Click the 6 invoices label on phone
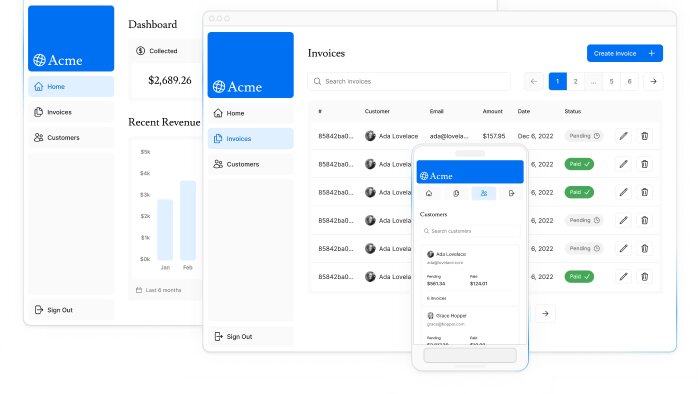The height and width of the screenshot is (394, 700). (436, 298)
